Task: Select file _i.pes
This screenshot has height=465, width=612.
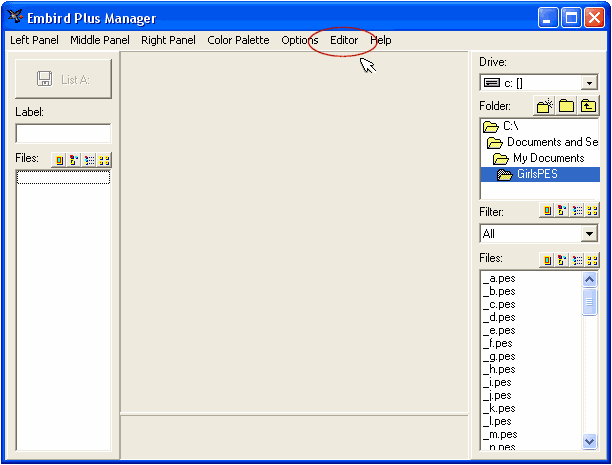Action: click(x=497, y=382)
